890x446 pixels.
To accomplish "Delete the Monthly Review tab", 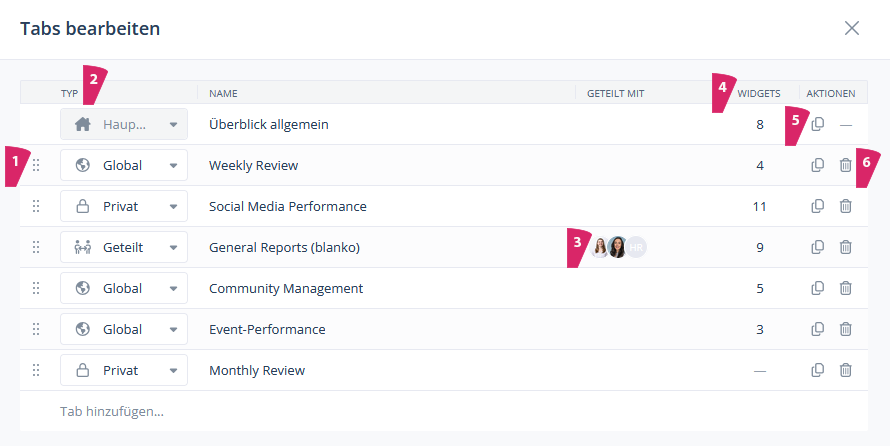I will pyautogui.click(x=845, y=370).
